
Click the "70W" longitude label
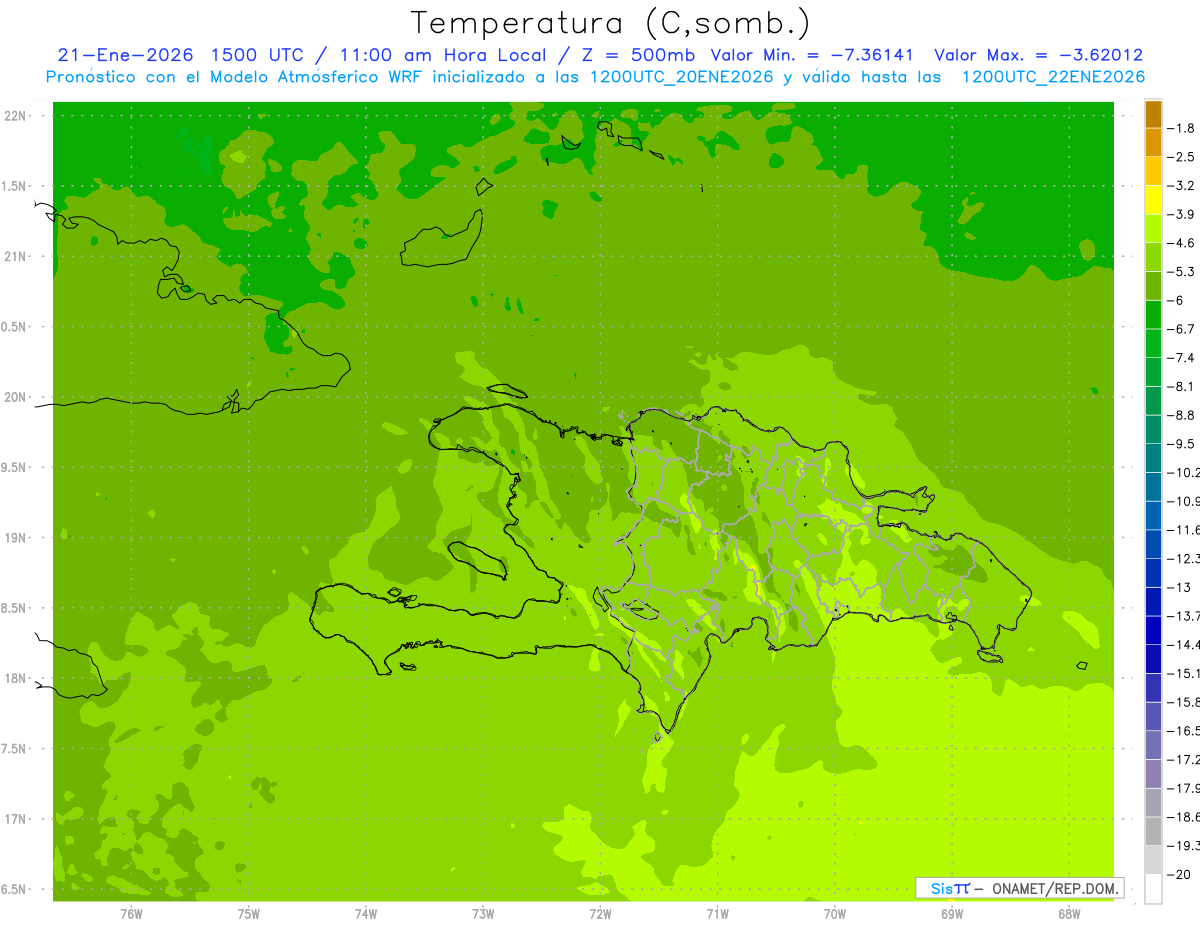[x=834, y=914]
